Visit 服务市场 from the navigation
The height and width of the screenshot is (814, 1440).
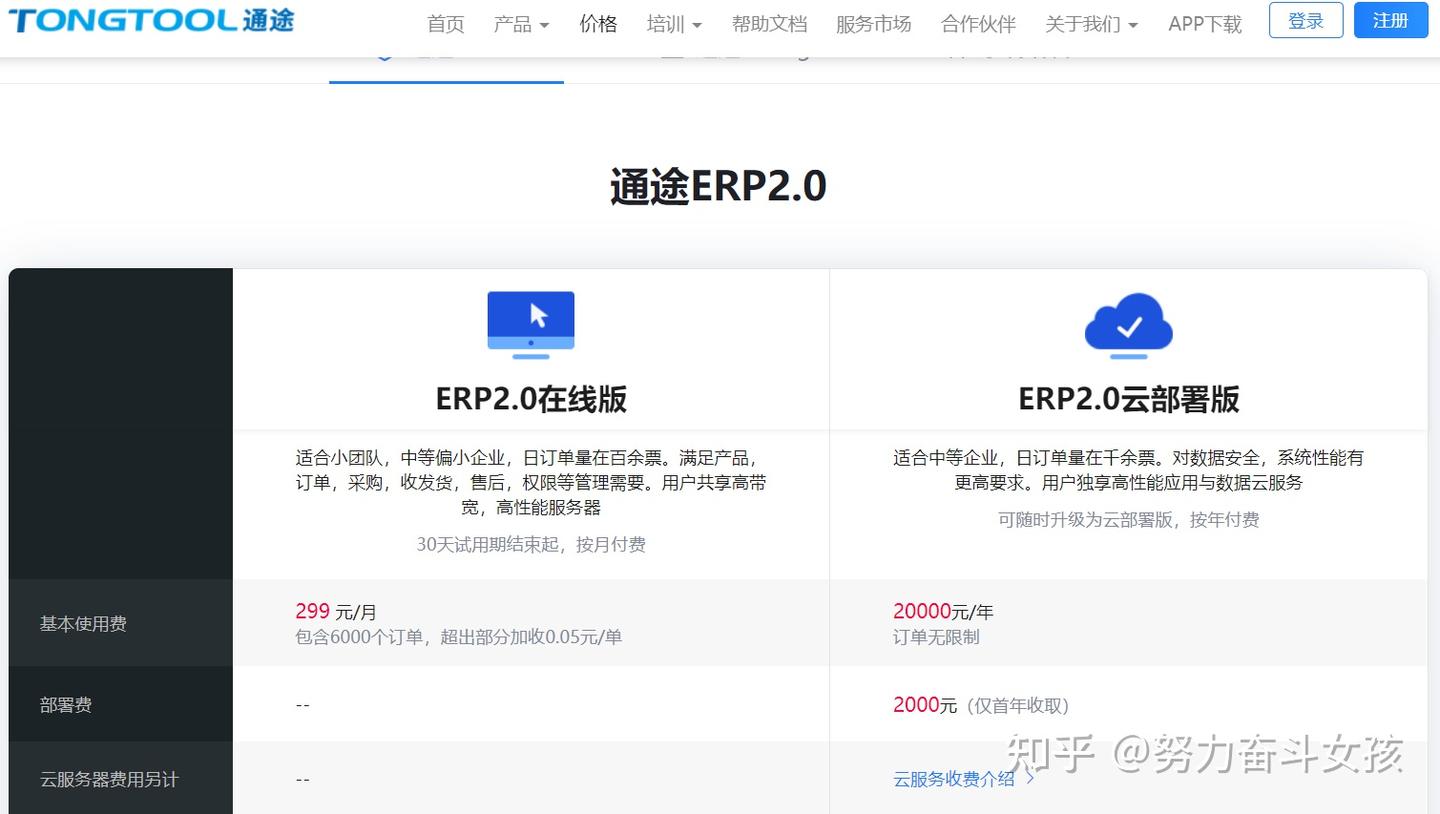873,24
